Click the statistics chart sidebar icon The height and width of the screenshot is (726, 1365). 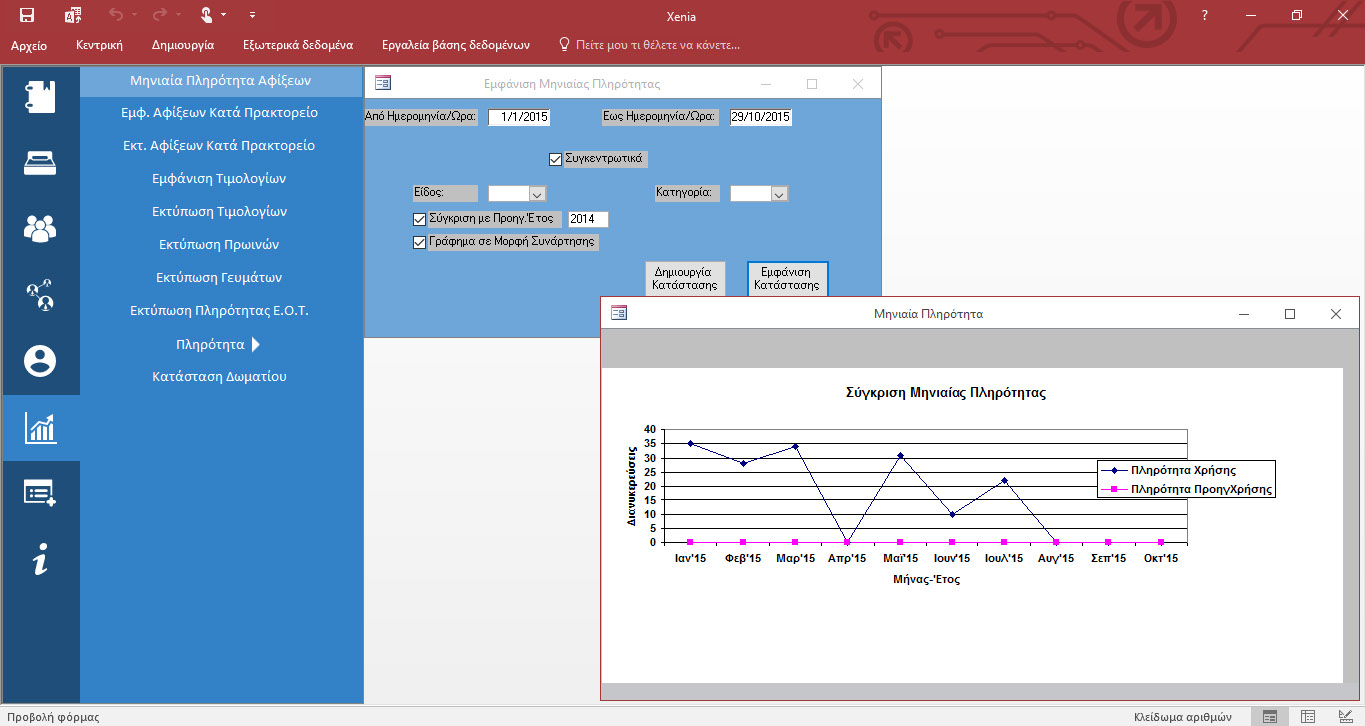tap(40, 428)
